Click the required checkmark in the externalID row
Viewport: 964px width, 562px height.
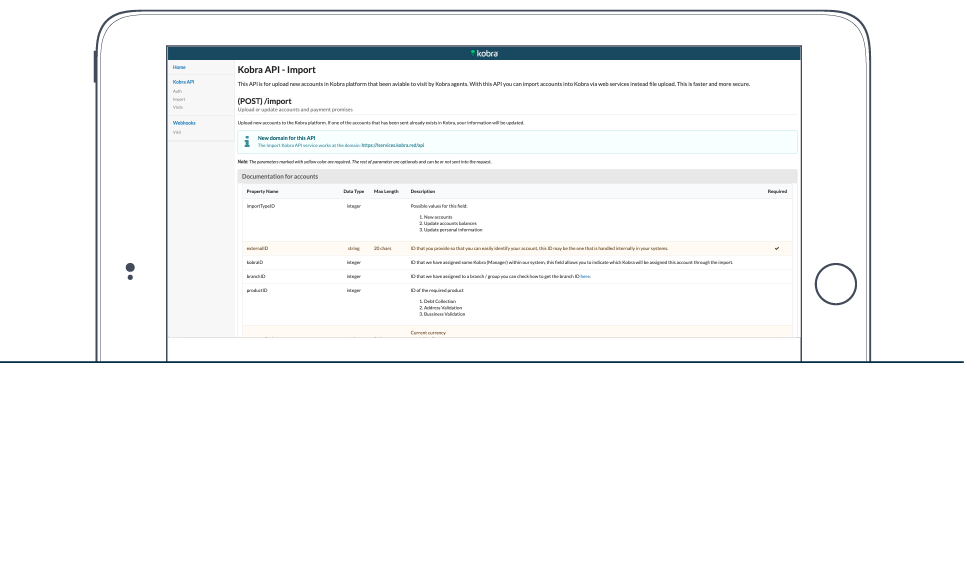pos(777,248)
